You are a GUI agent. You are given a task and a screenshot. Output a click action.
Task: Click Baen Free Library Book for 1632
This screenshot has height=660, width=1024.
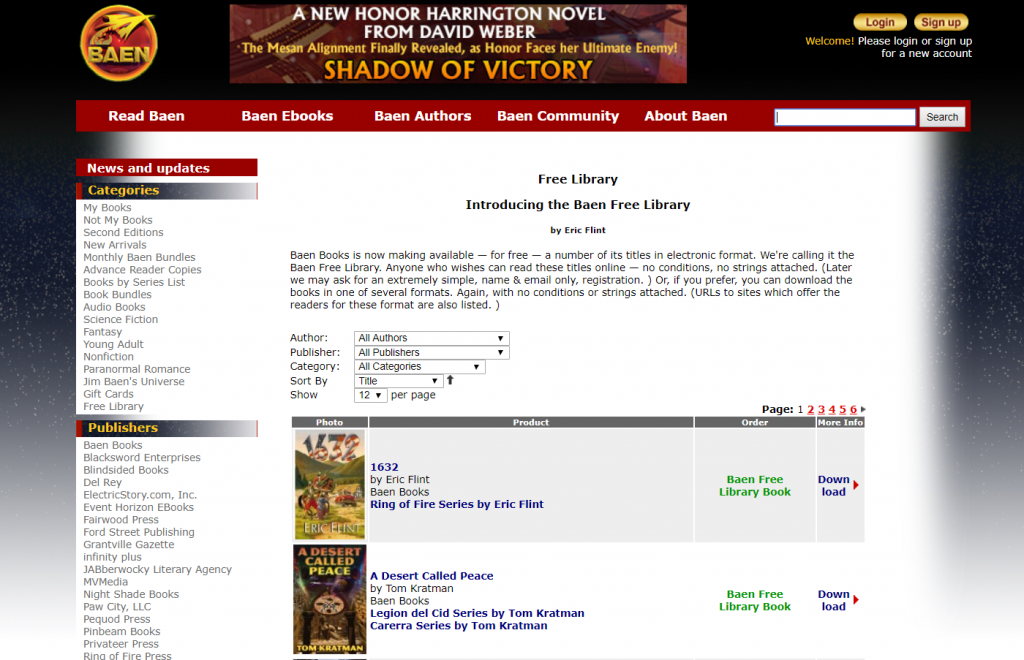click(755, 486)
